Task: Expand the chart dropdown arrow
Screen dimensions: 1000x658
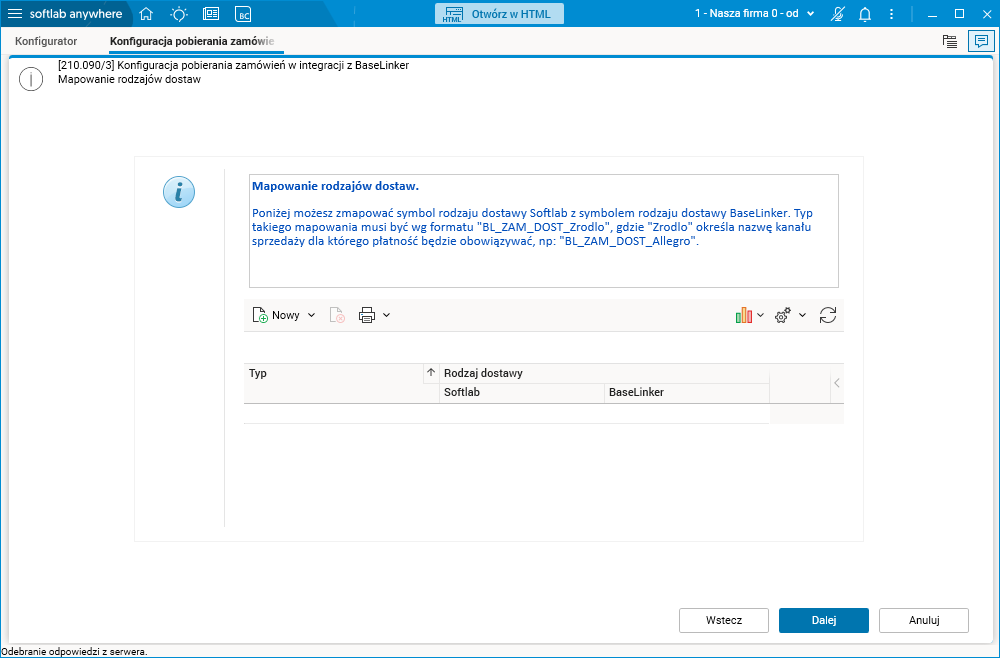Action: pyautogui.click(x=760, y=315)
